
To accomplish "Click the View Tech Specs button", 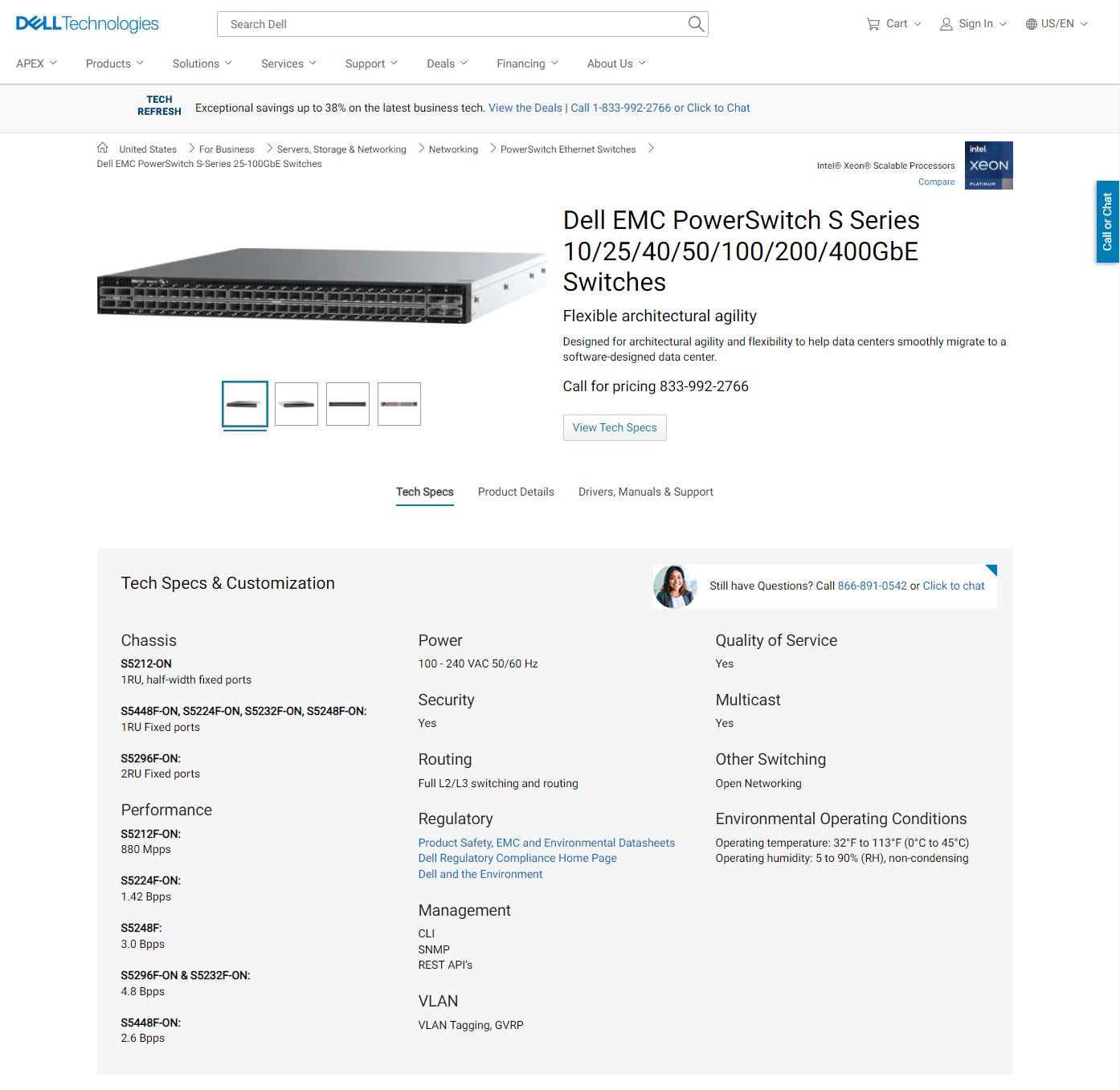I will point(615,427).
